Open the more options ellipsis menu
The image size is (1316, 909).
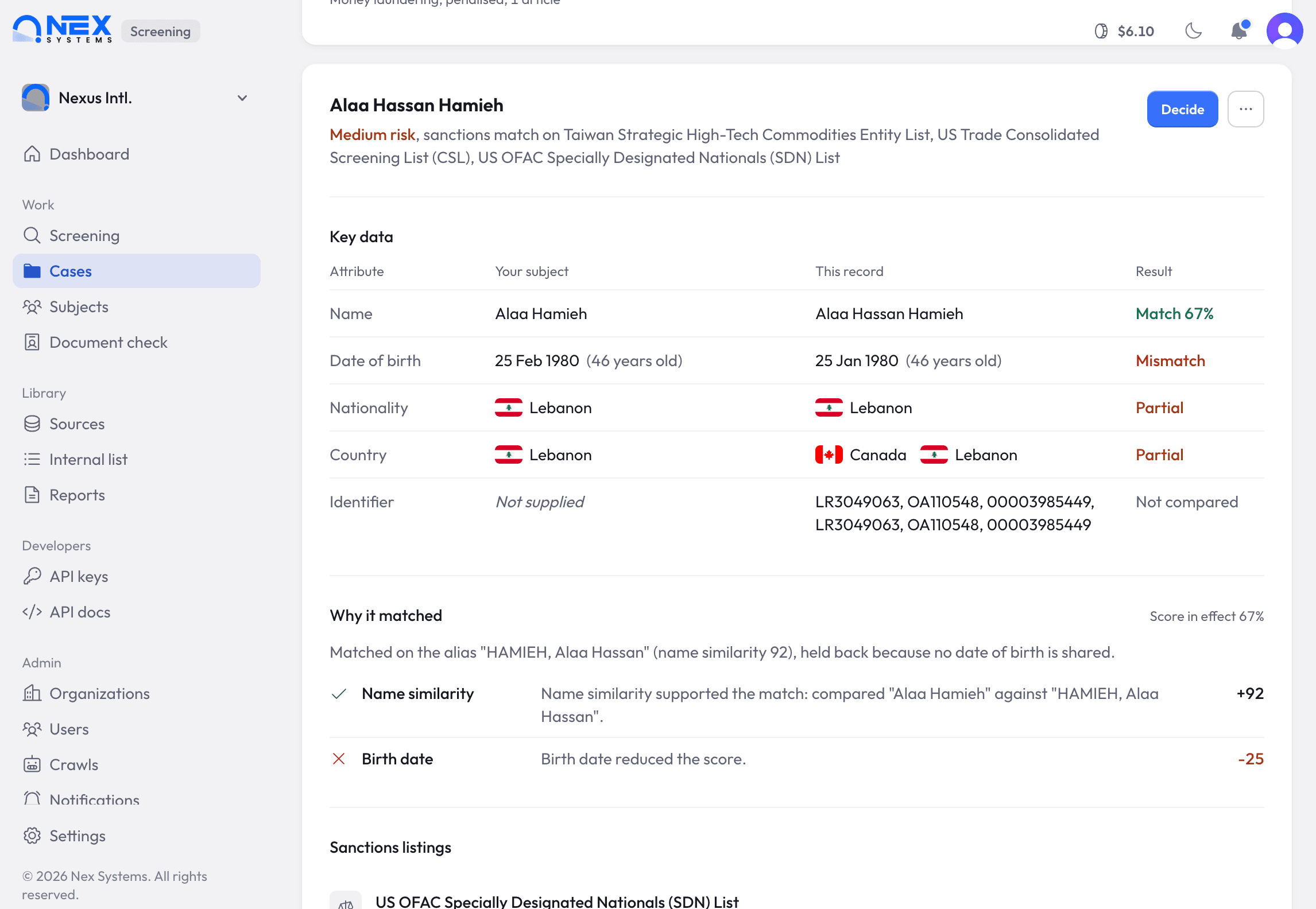(1245, 109)
